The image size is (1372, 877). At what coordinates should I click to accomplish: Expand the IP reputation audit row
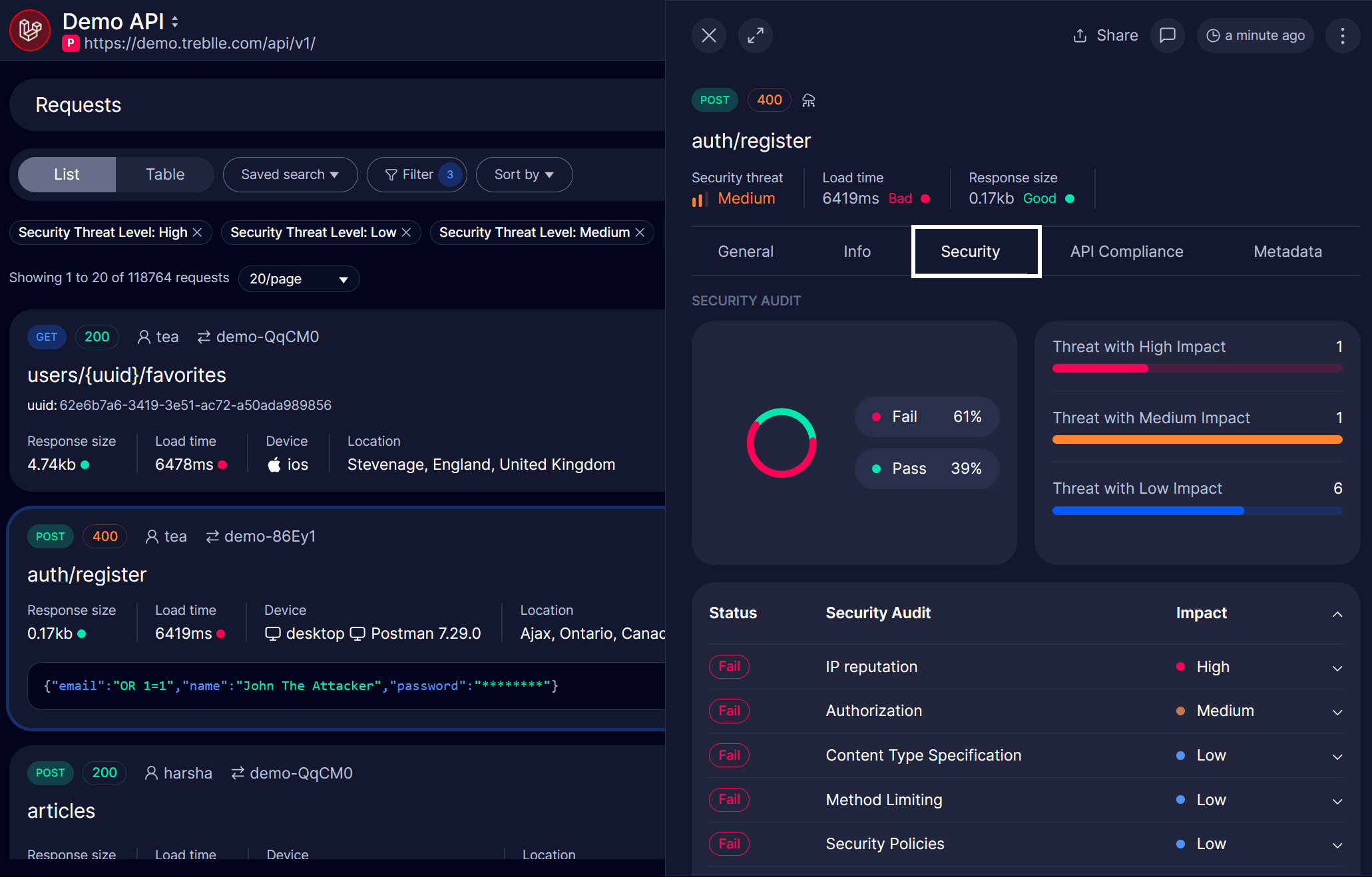click(1337, 667)
